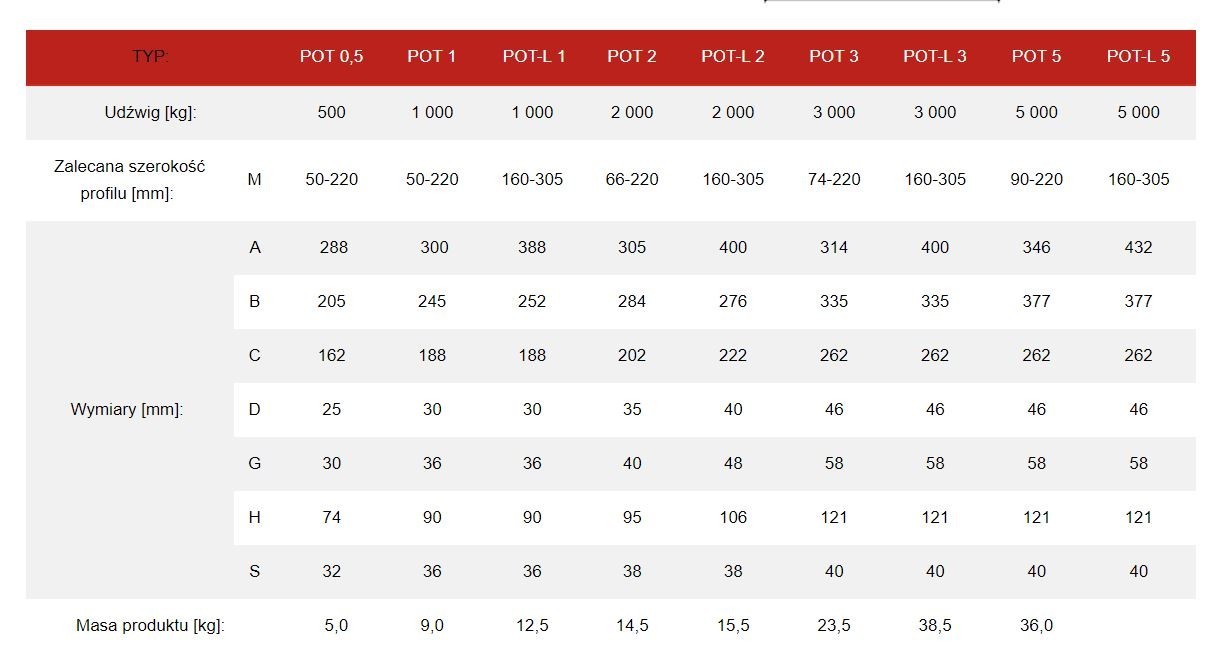Select the Wymiary [mm] row label
The image size is (1223, 658).
pos(127,410)
